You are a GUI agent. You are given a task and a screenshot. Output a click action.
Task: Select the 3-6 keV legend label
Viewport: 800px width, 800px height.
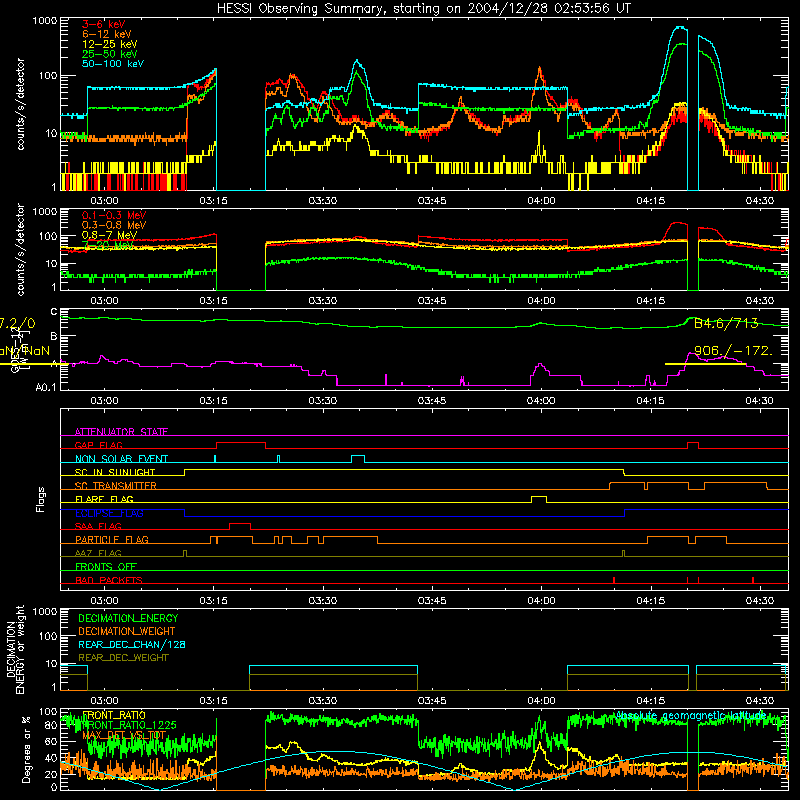(x=104, y=24)
